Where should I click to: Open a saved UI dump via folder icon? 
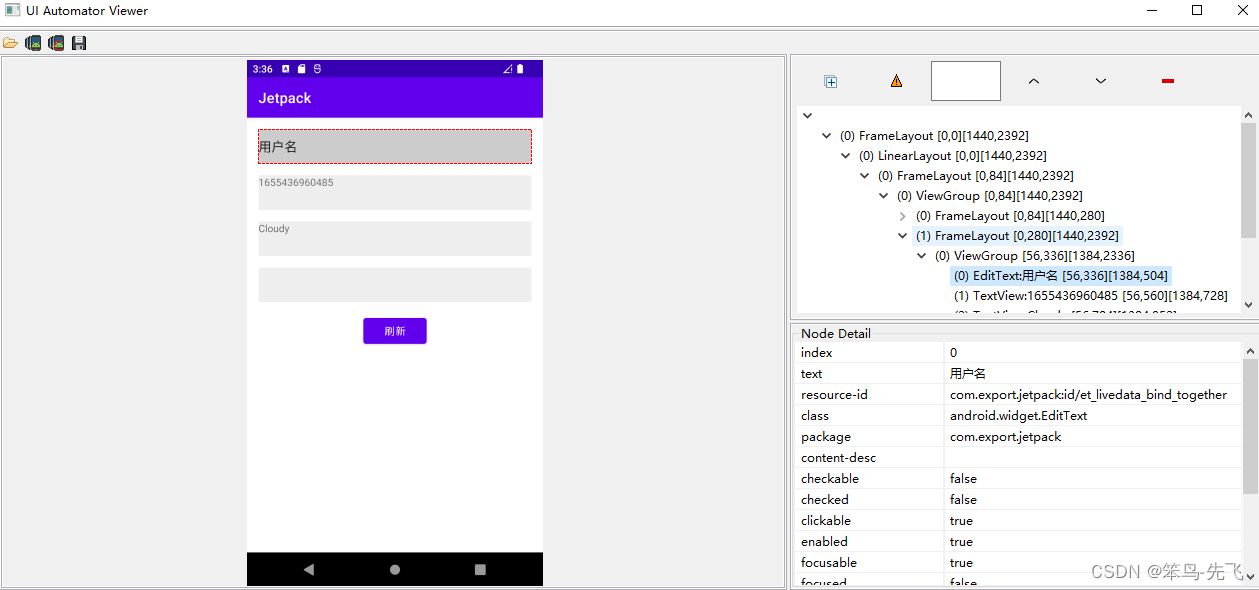click(x=10, y=43)
